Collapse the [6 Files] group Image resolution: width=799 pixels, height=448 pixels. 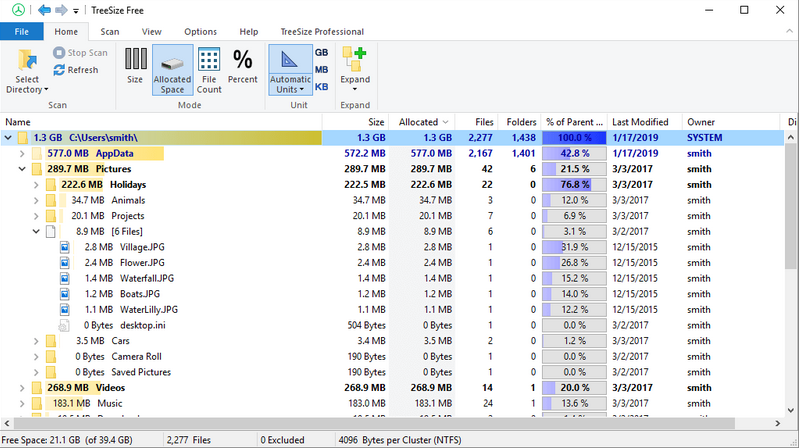point(36,231)
